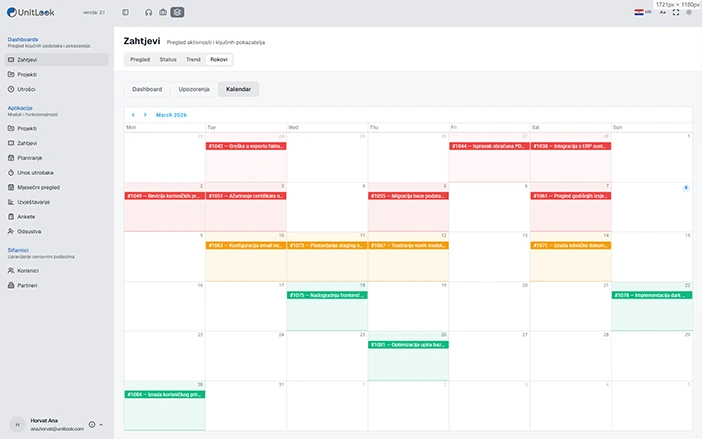The width and height of the screenshot is (702, 439).
Task: Click the Šifarnici section heading
Action: point(18,250)
